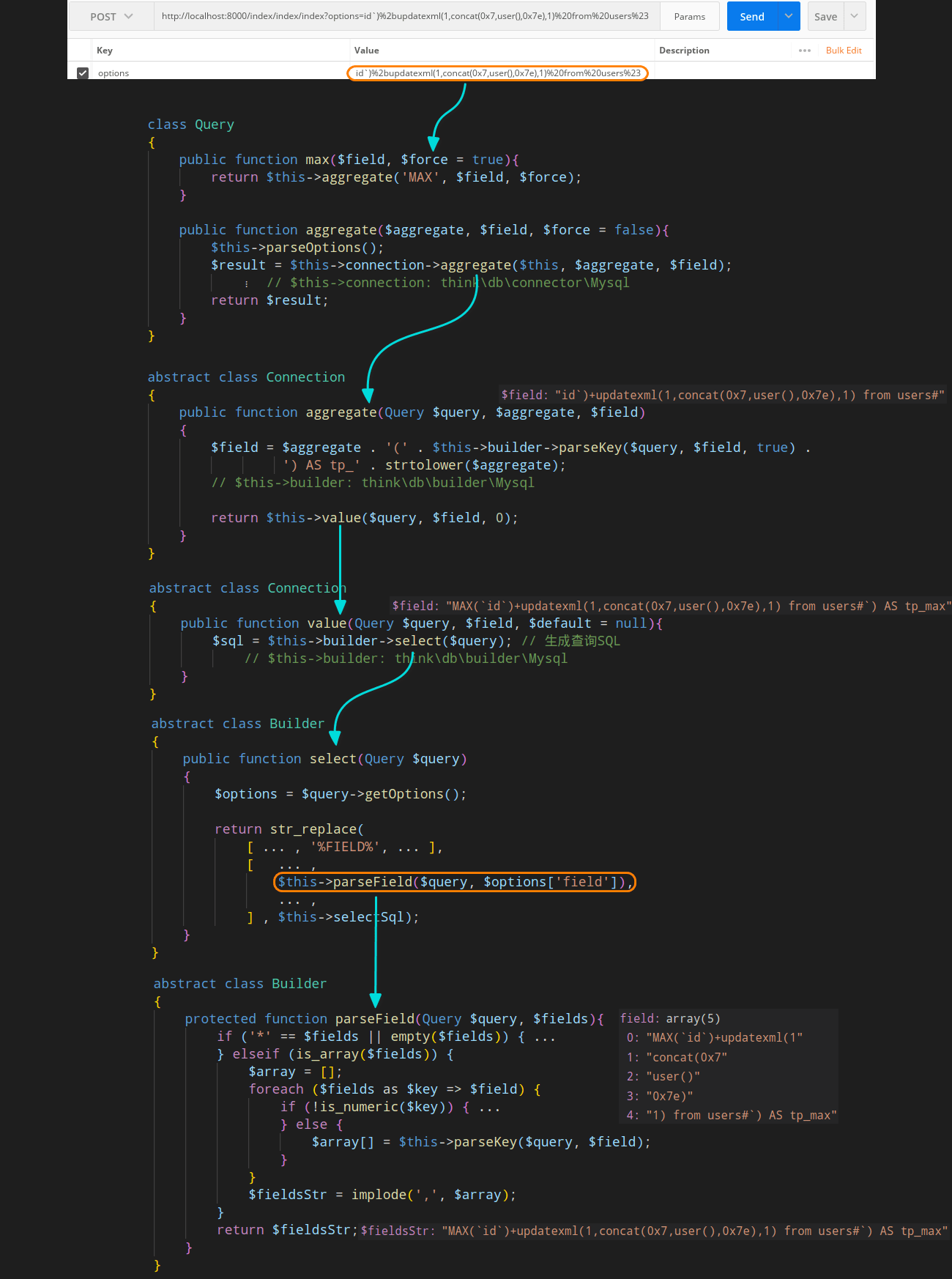Save the request
Screen dimensions: 952x1279
(x=825, y=16)
